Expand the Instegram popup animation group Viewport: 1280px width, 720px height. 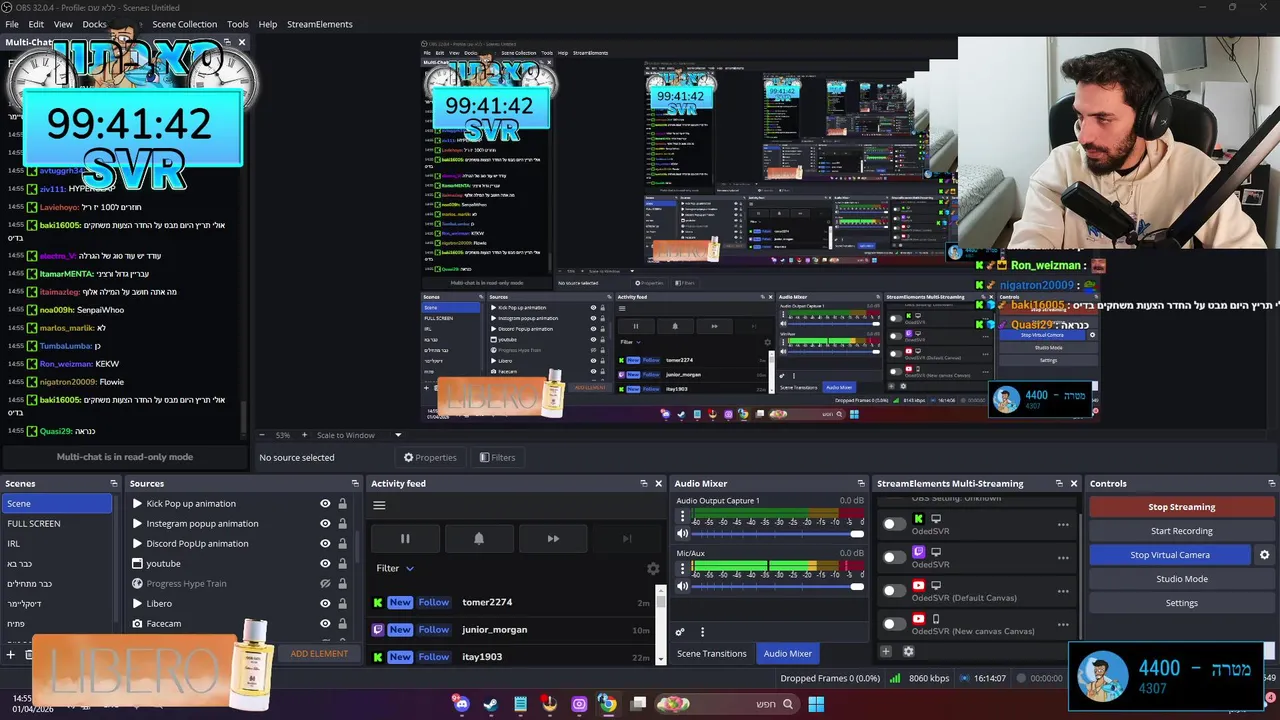137,524
